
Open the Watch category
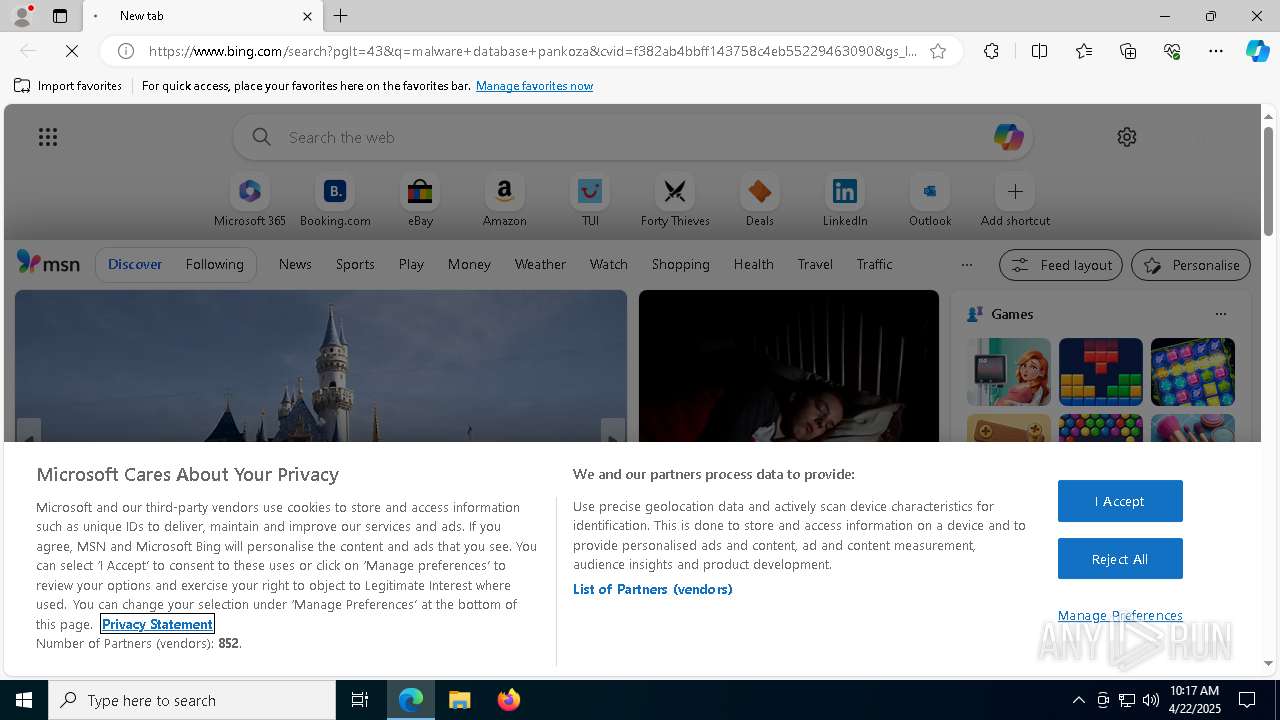click(609, 264)
